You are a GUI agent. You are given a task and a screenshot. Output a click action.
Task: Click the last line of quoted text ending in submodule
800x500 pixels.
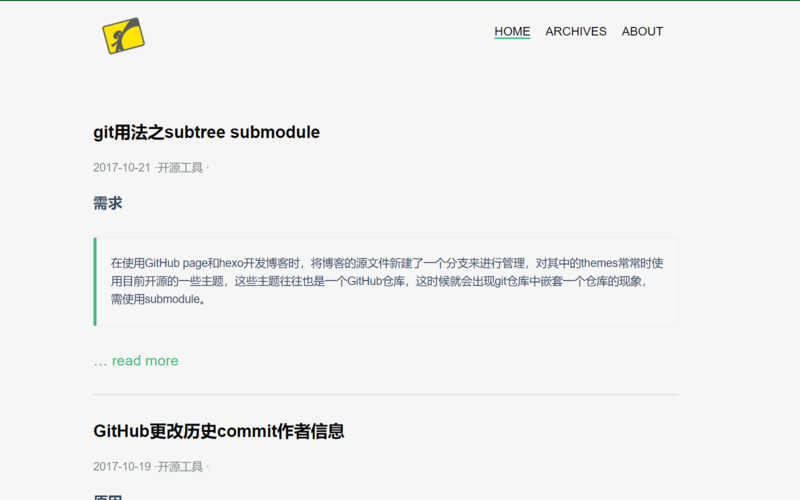tap(158, 299)
